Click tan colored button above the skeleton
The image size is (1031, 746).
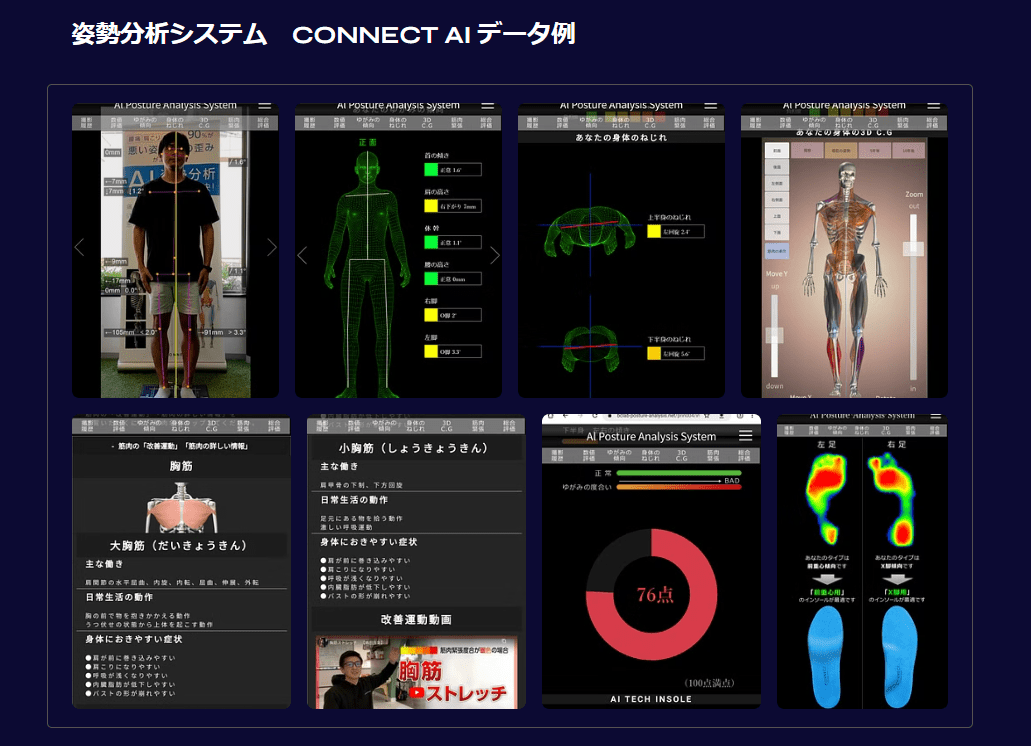[840, 151]
